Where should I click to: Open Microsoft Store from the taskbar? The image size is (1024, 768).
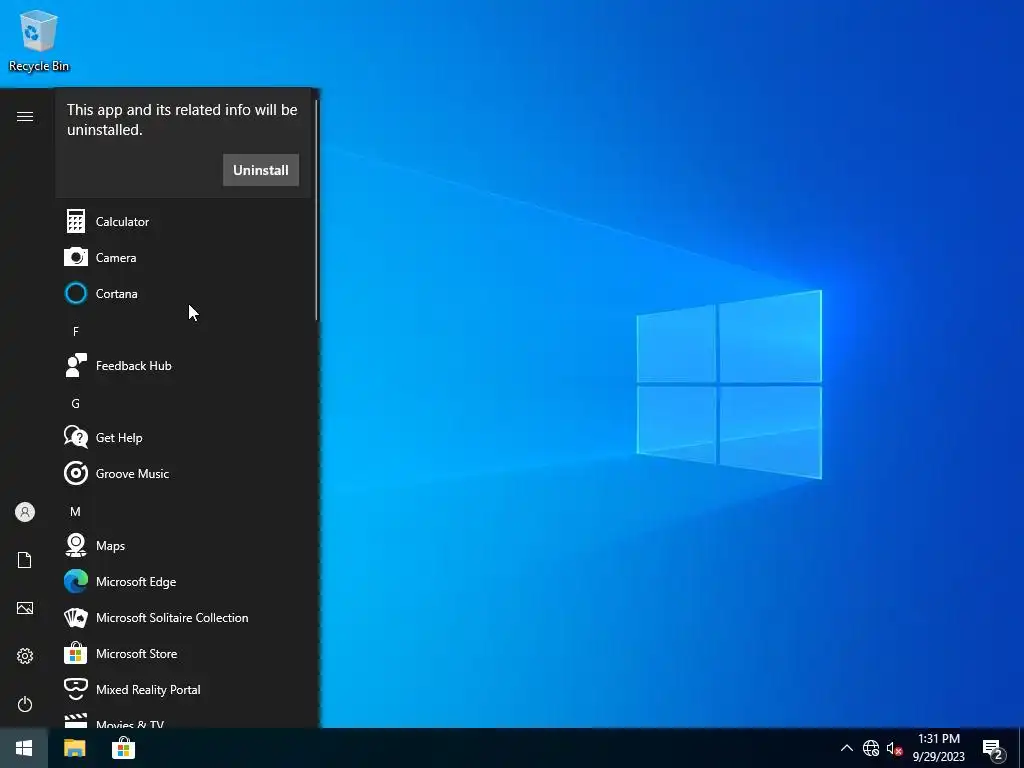[x=123, y=748]
